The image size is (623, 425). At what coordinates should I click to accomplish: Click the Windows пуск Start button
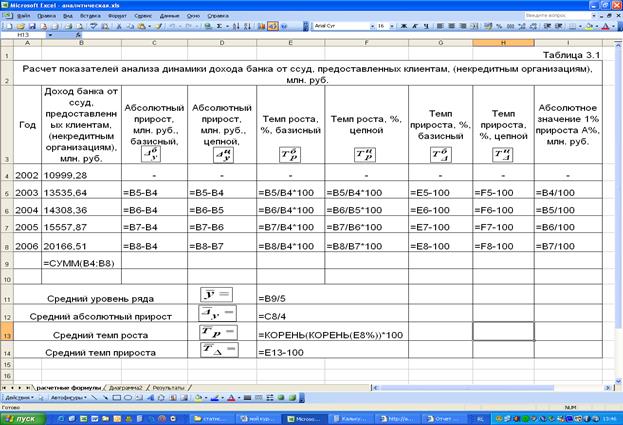[x=23, y=419]
